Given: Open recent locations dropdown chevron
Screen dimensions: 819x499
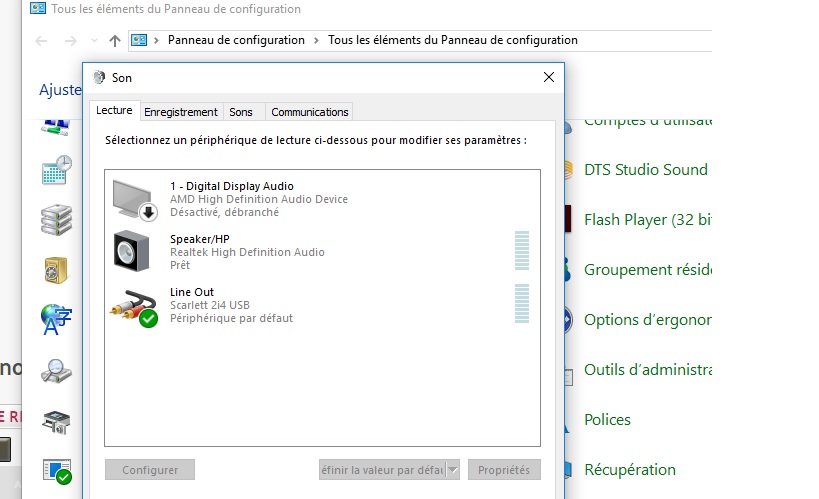Looking at the screenshot, I should point(94,40).
